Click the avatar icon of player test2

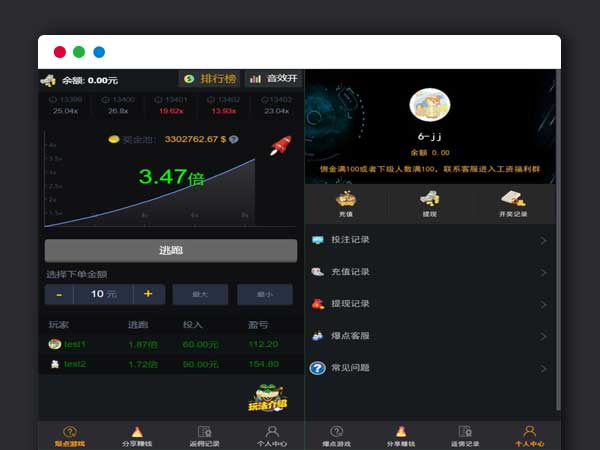pos(55,364)
